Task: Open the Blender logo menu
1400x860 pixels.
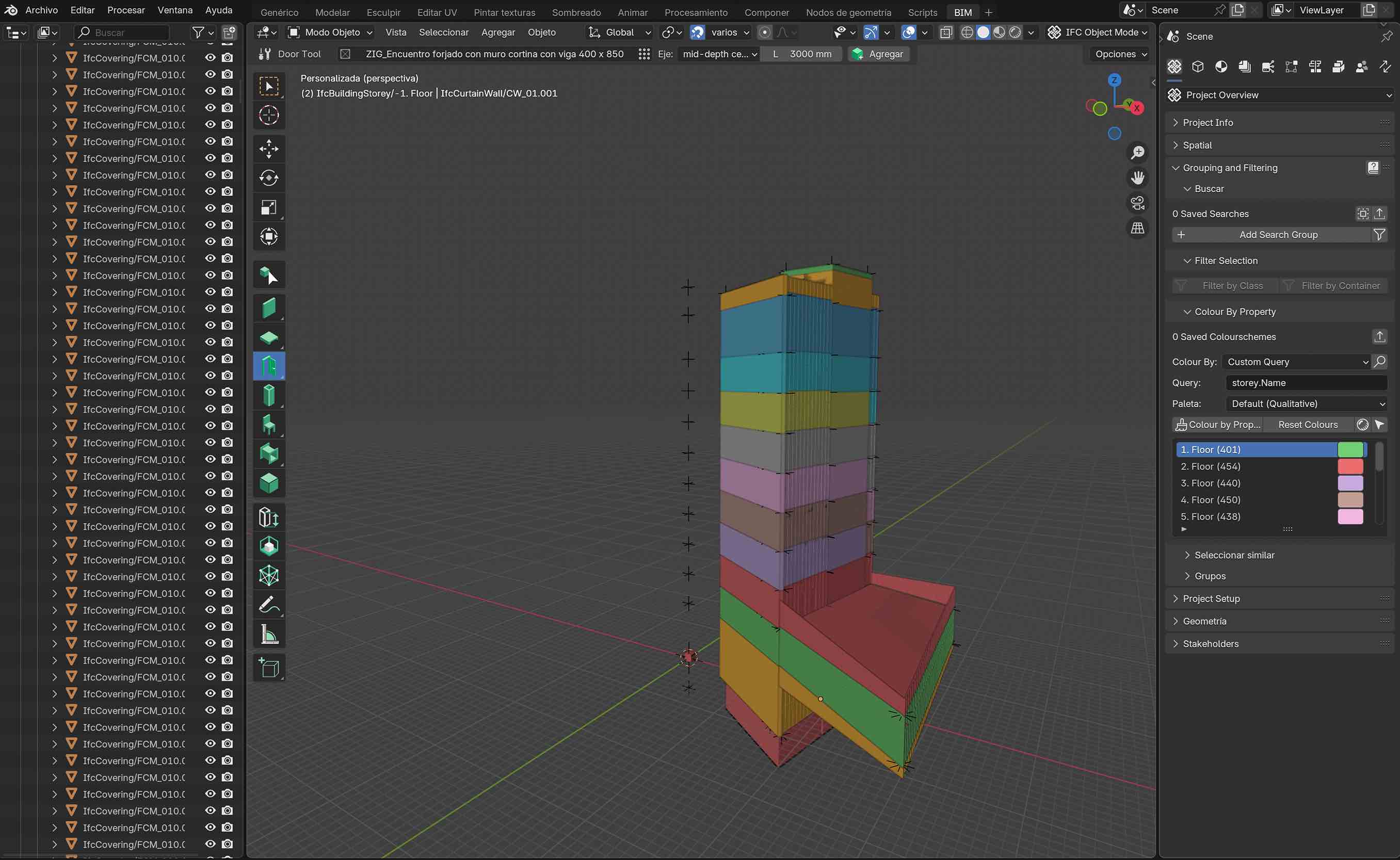Action: pyautogui.click(x=11, y=10)
